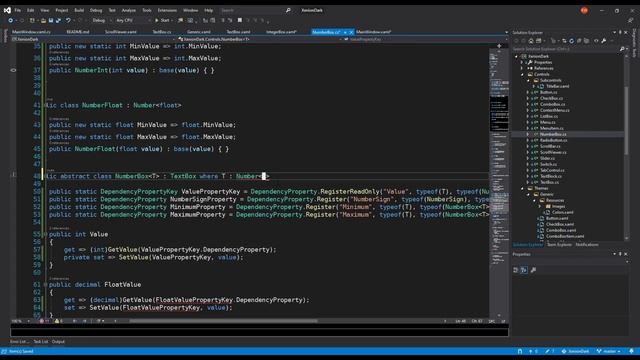
Task: Open the Debug menu
Action: pos(96,10)
